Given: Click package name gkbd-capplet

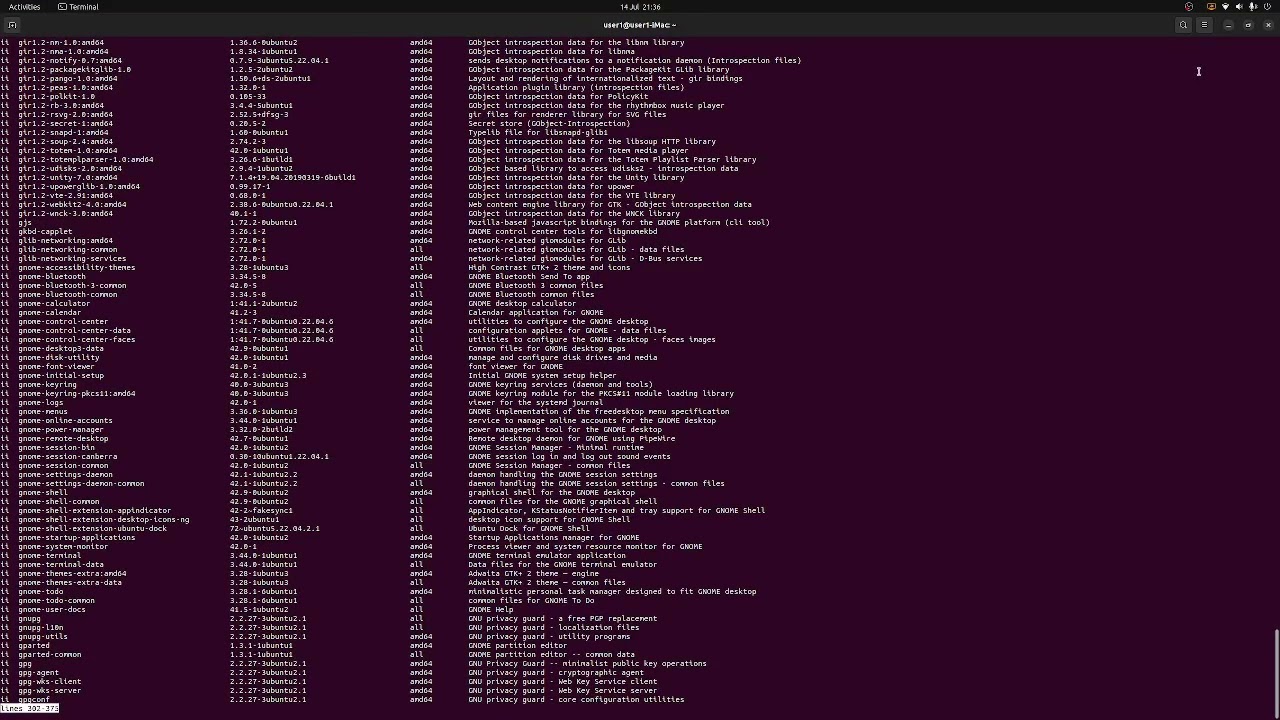Looking at the screenshot, I should click(45, 232).
